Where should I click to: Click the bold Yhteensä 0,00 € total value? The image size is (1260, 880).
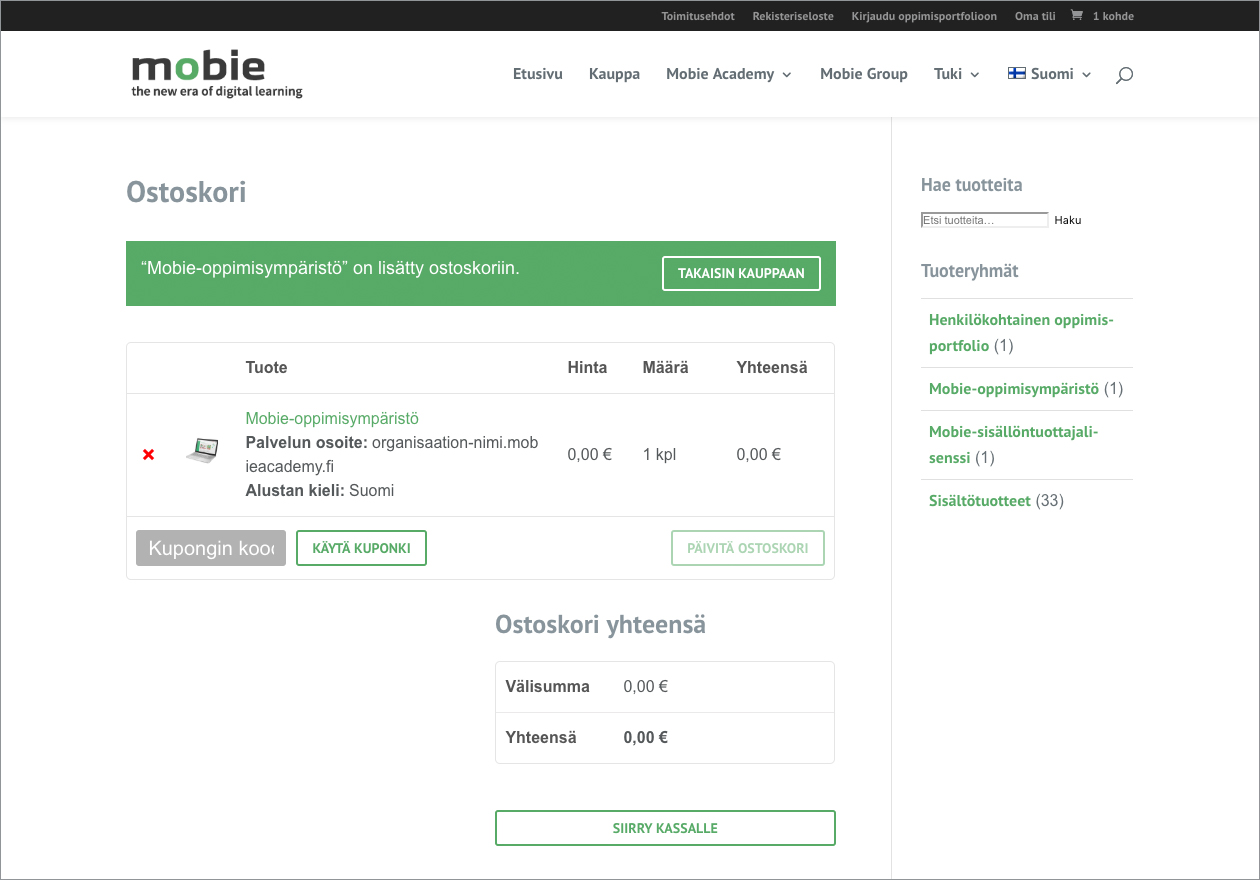[x=646, y=738]
